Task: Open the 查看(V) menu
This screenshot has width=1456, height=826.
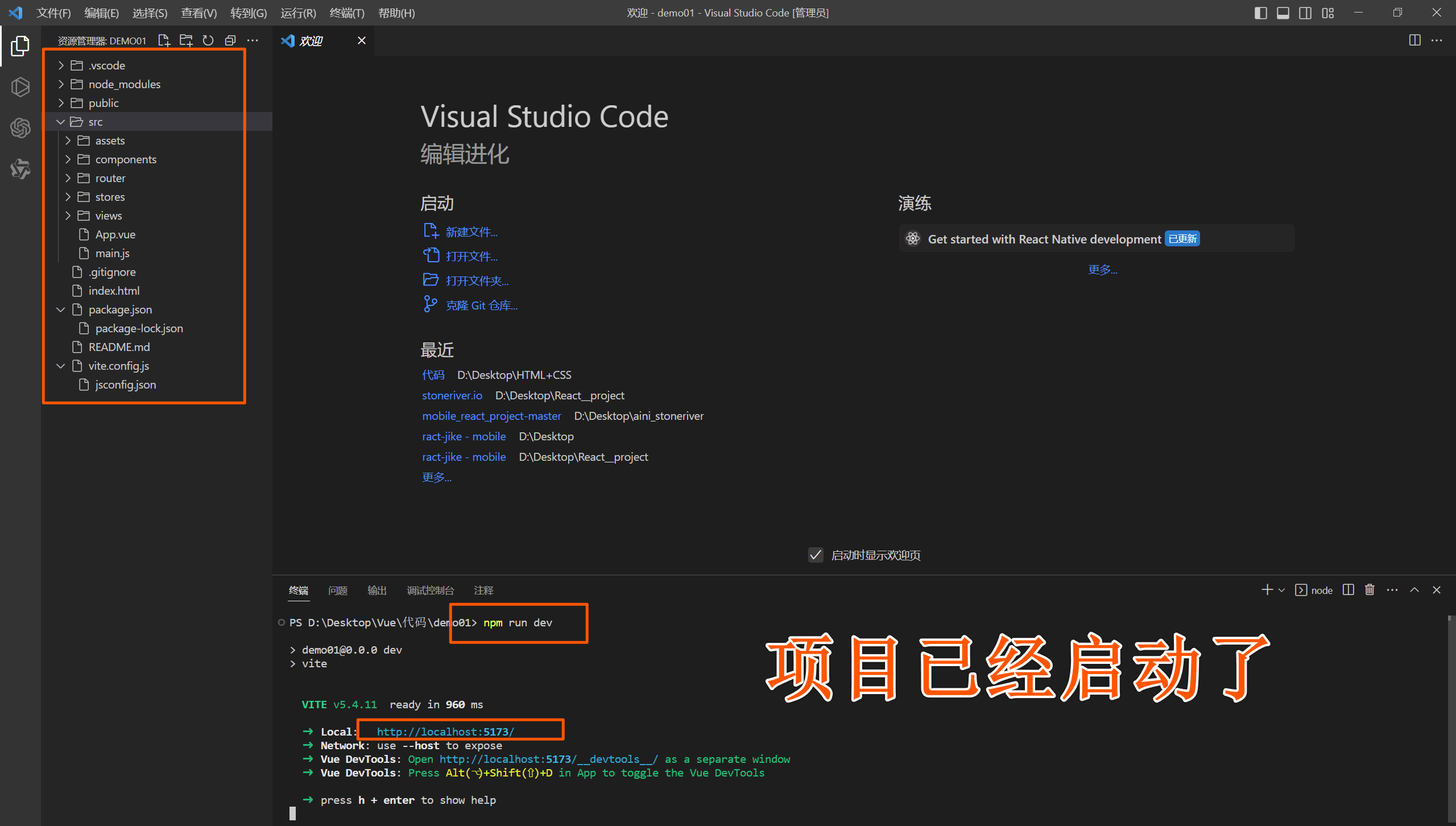Action: pos(199,13)
